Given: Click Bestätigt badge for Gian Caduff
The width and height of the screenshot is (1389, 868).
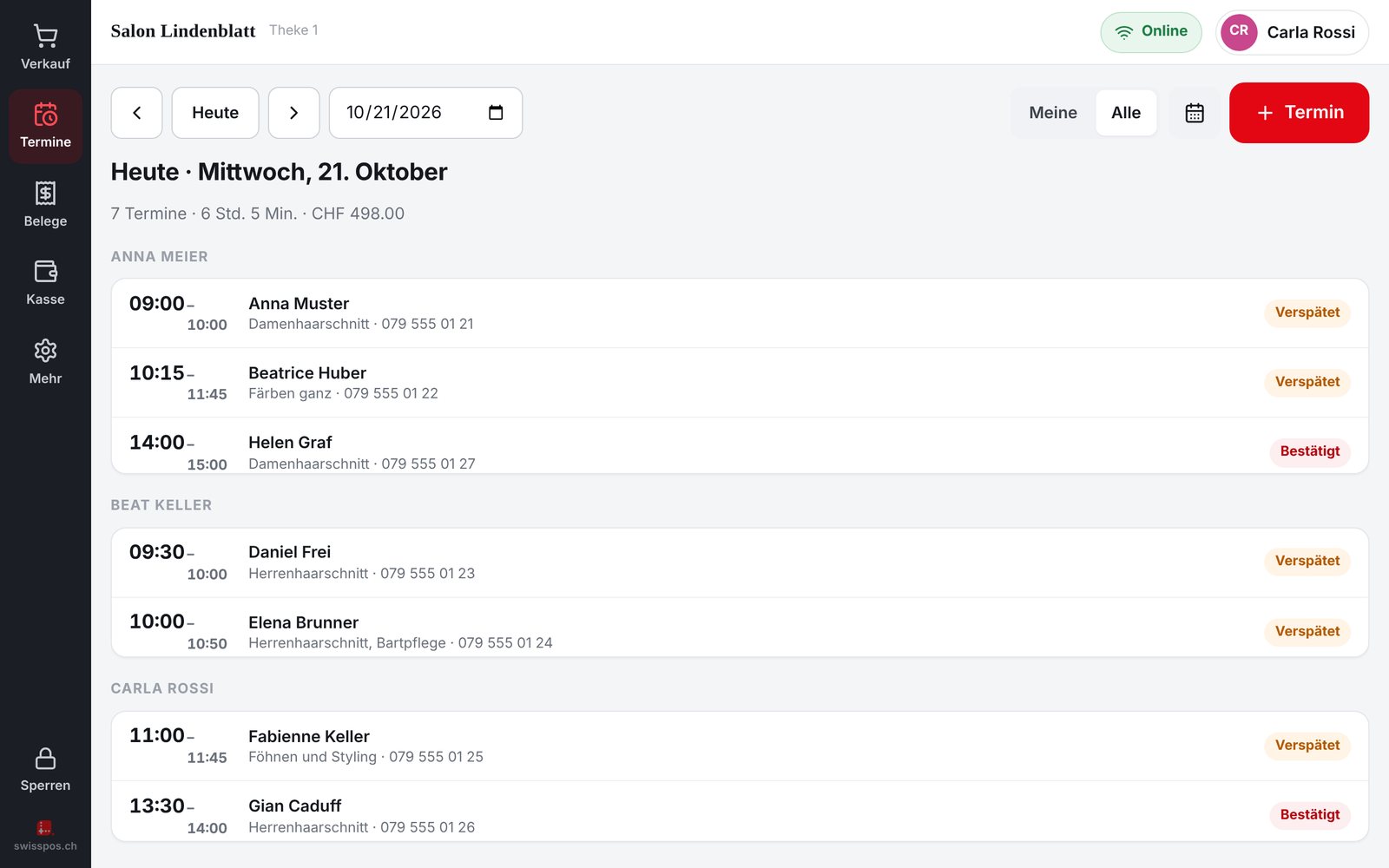Looking at the screenshot, I should coord(1309,814).
